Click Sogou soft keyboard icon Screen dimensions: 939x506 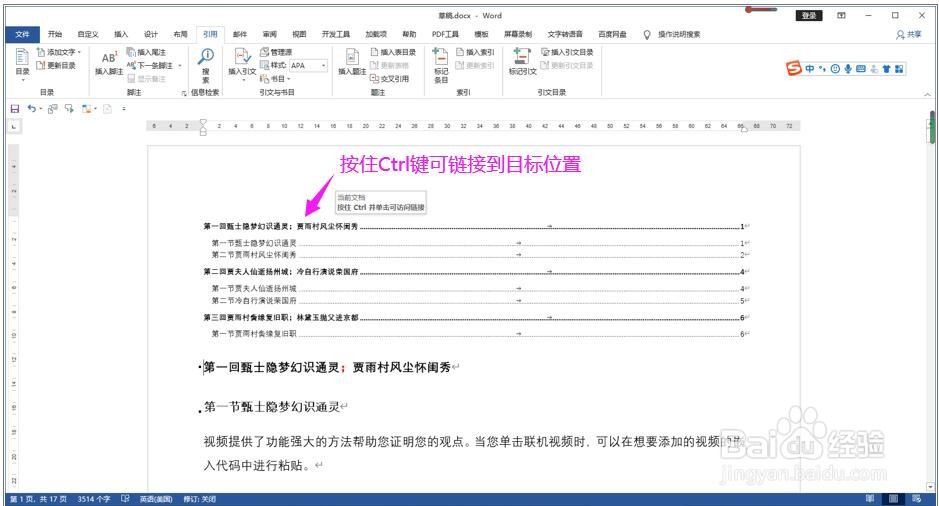click(861, 69)
